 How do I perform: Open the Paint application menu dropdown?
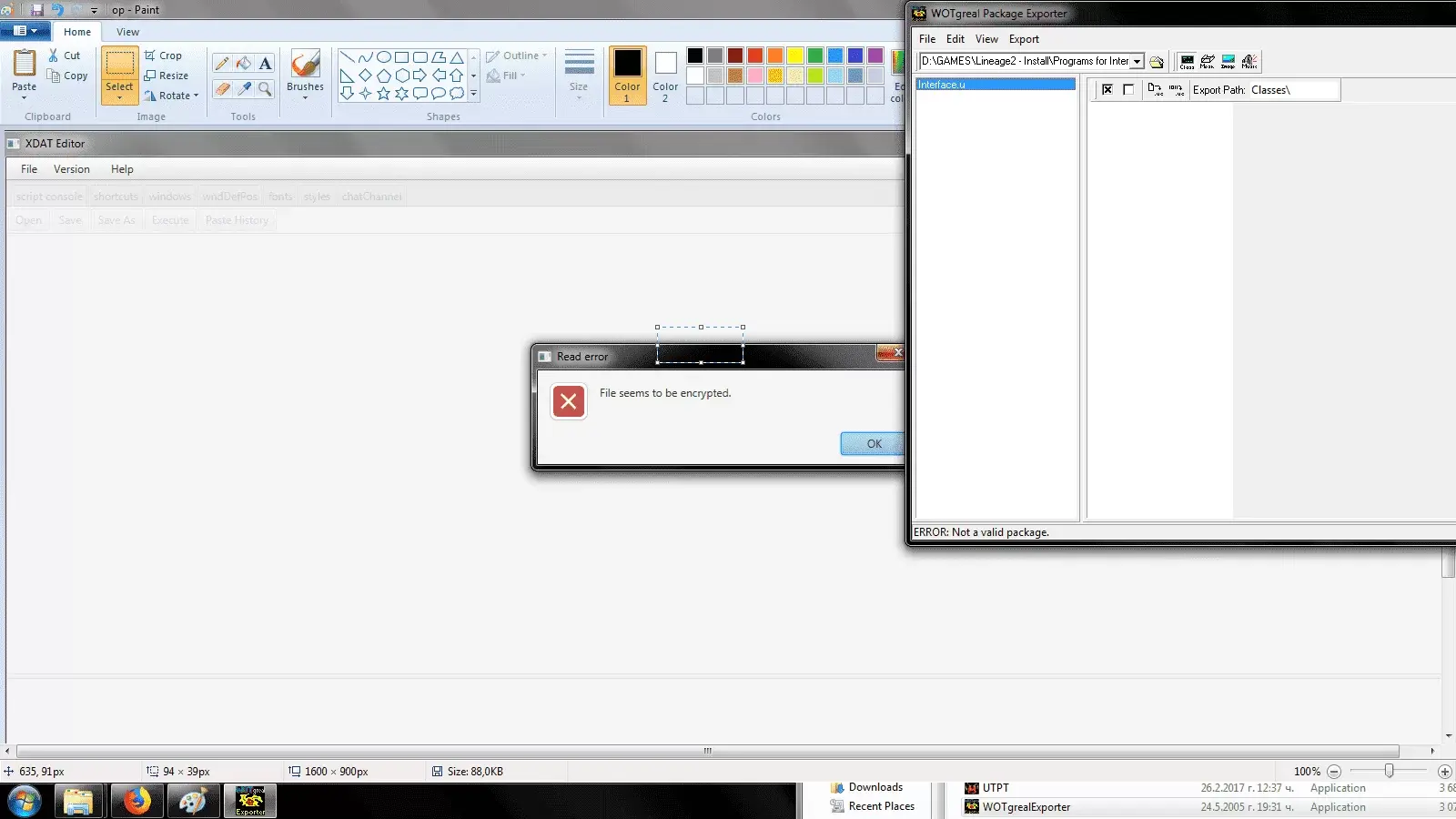(25, 31)
